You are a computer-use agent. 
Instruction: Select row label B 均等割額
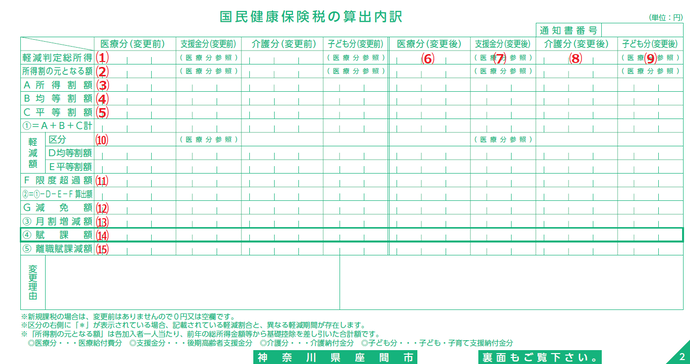coord(57,99)
